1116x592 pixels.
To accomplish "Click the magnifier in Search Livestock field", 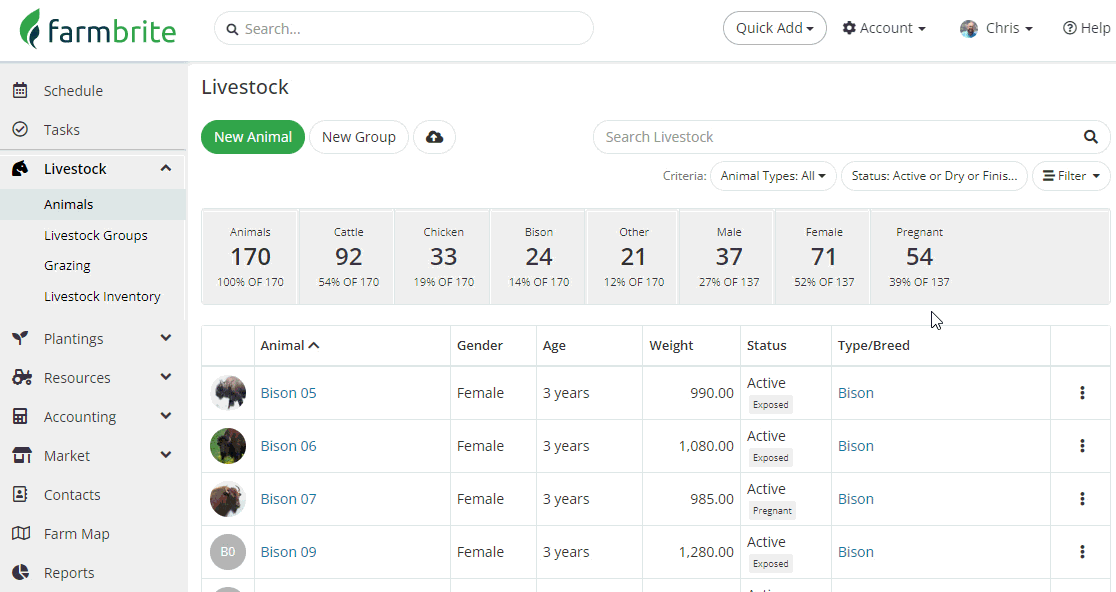I will 1090,137.
